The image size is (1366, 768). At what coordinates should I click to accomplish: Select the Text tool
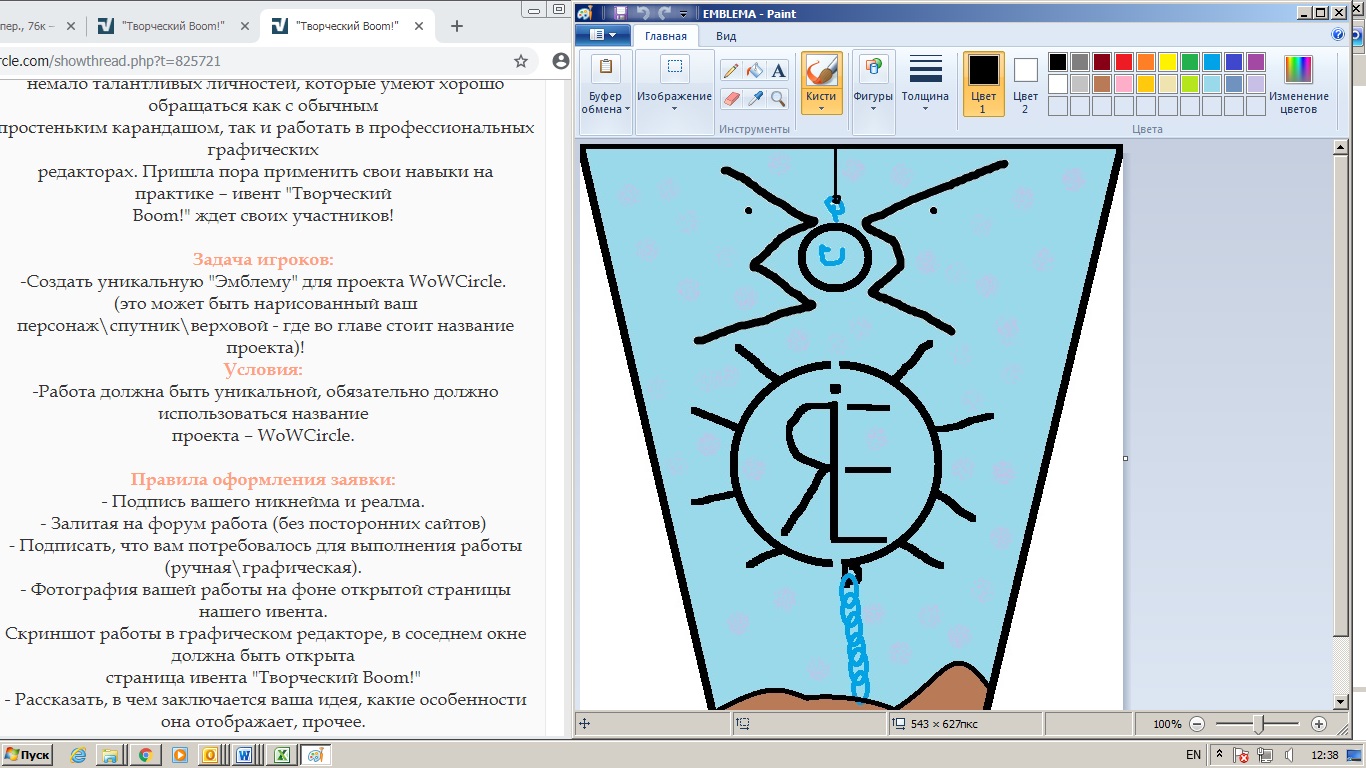click(778, 70)
